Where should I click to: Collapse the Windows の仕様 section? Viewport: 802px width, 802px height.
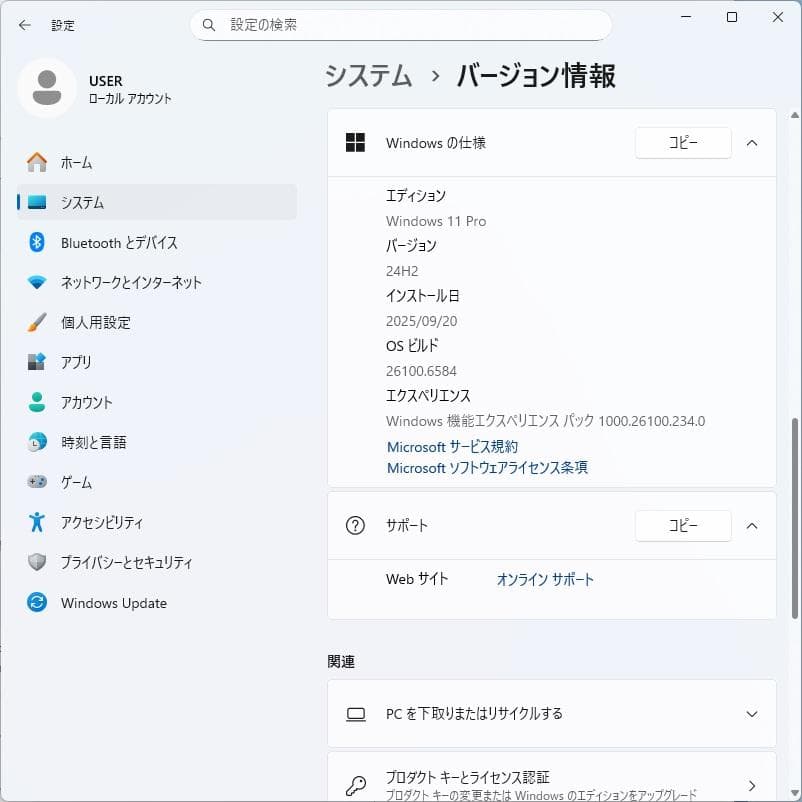[752, 142]
